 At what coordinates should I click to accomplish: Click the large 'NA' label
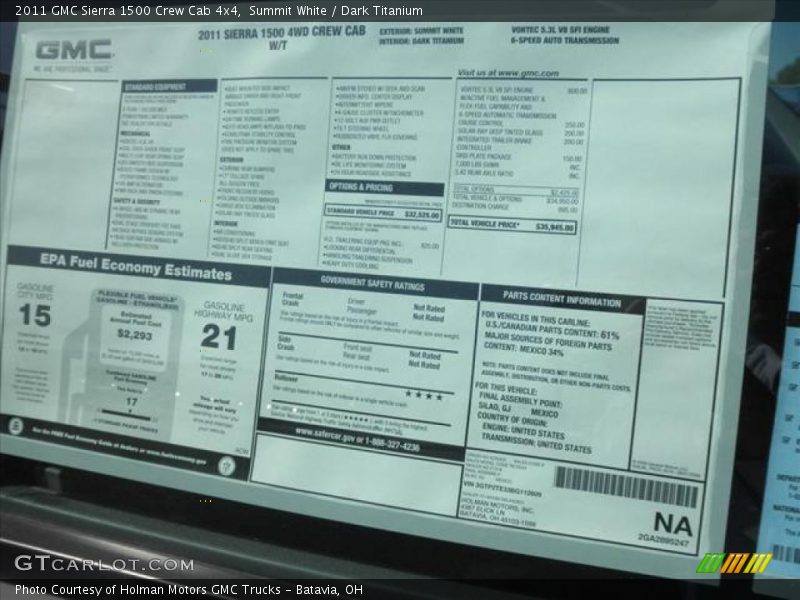coord(673,523)
